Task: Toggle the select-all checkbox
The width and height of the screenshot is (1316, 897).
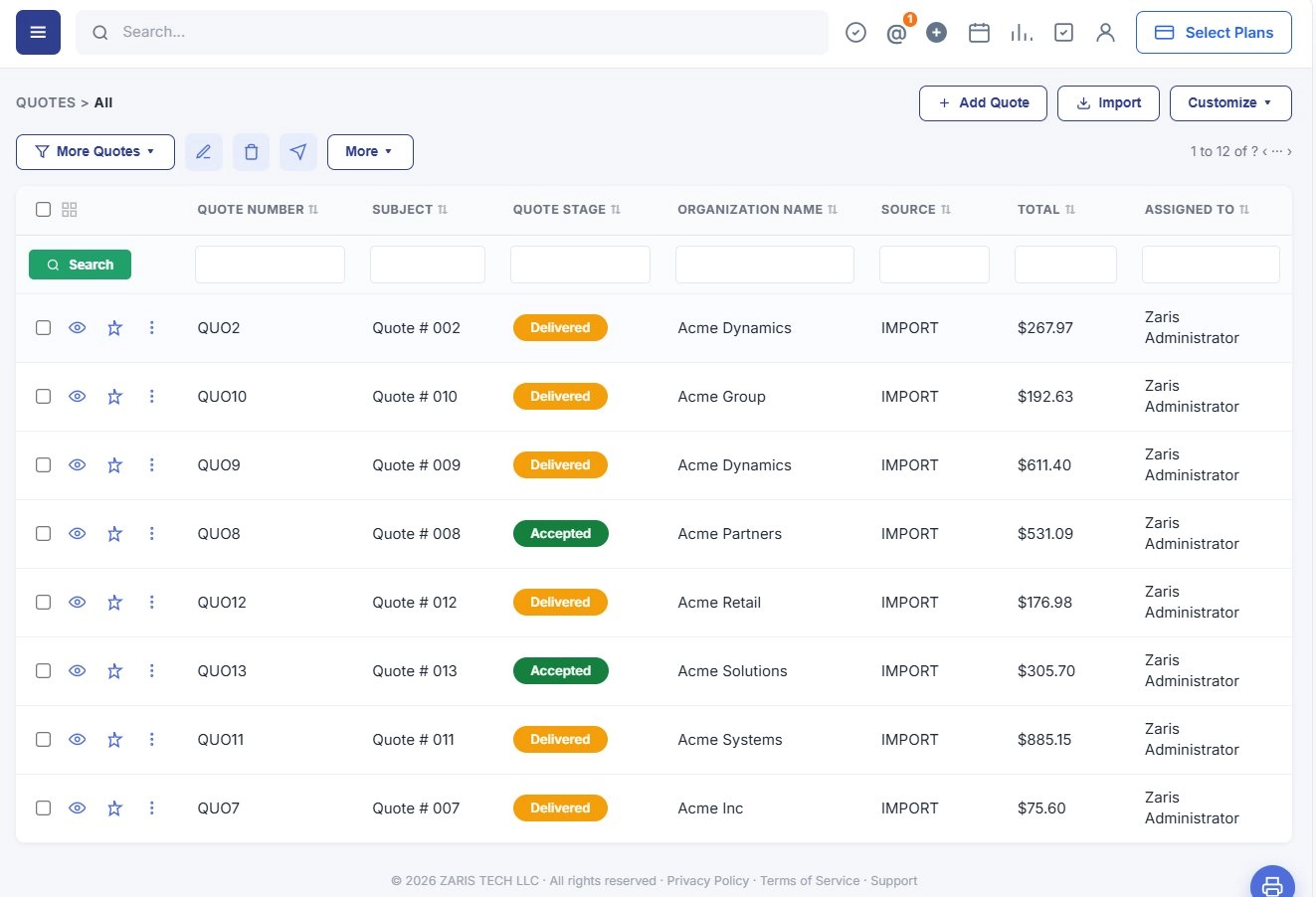Action: 43,210
